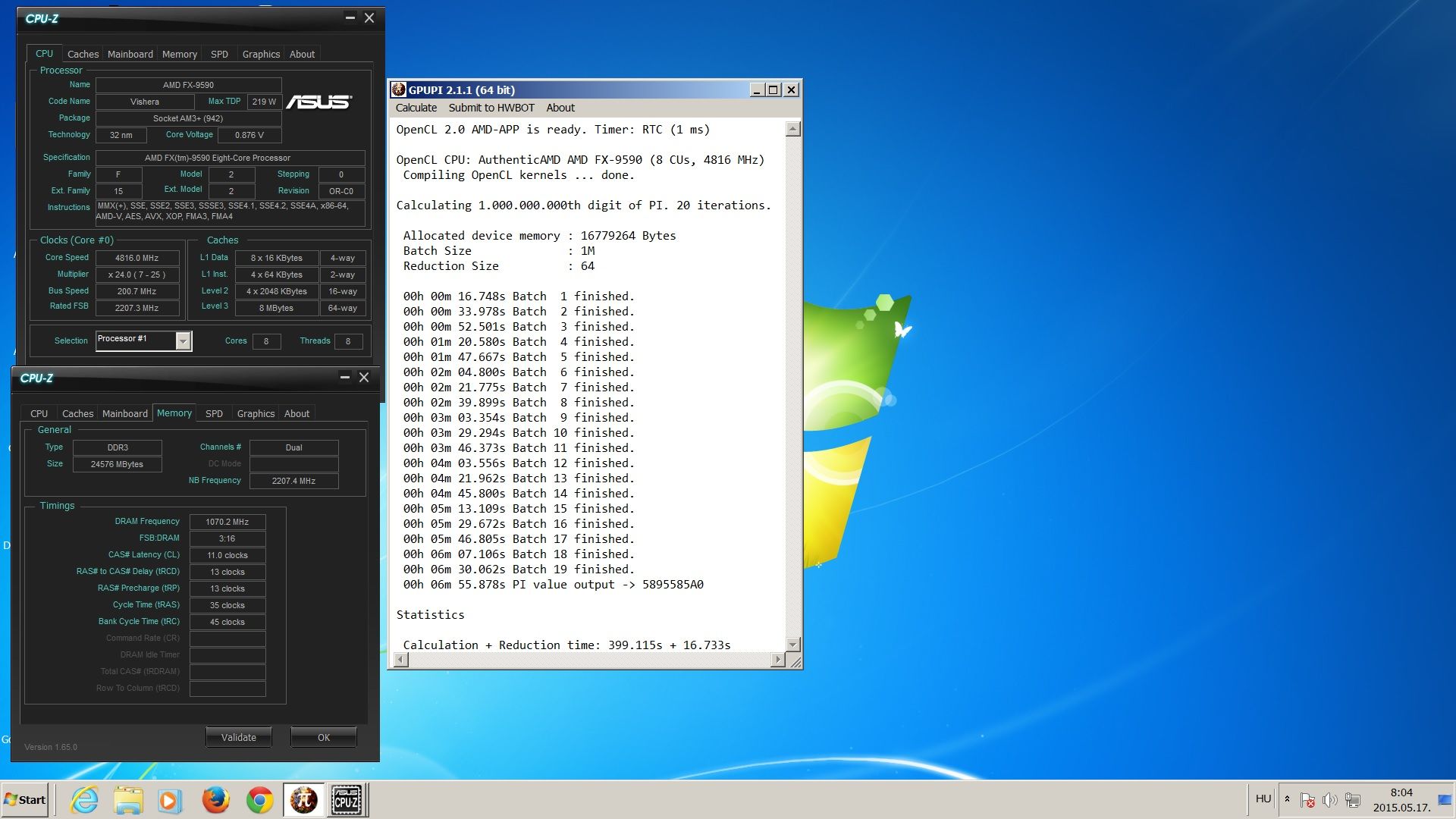Open Internet Explorer from the taskbar
Viewport: 1456px width, 819px height.
(84, 800)
